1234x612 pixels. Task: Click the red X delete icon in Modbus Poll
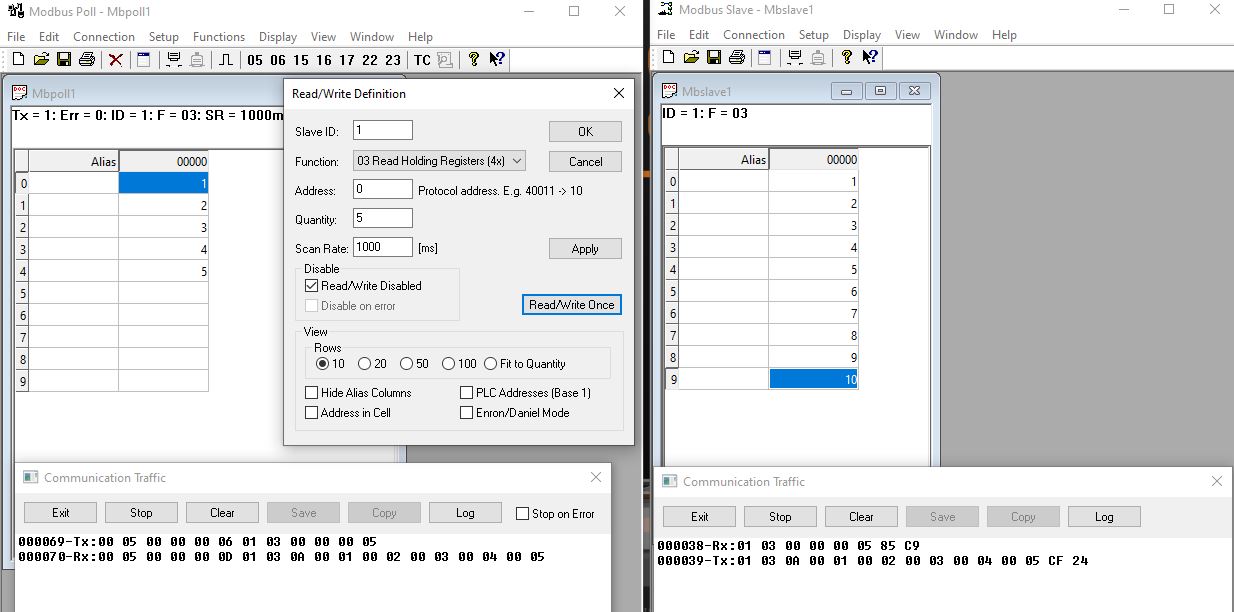(116, 60)
